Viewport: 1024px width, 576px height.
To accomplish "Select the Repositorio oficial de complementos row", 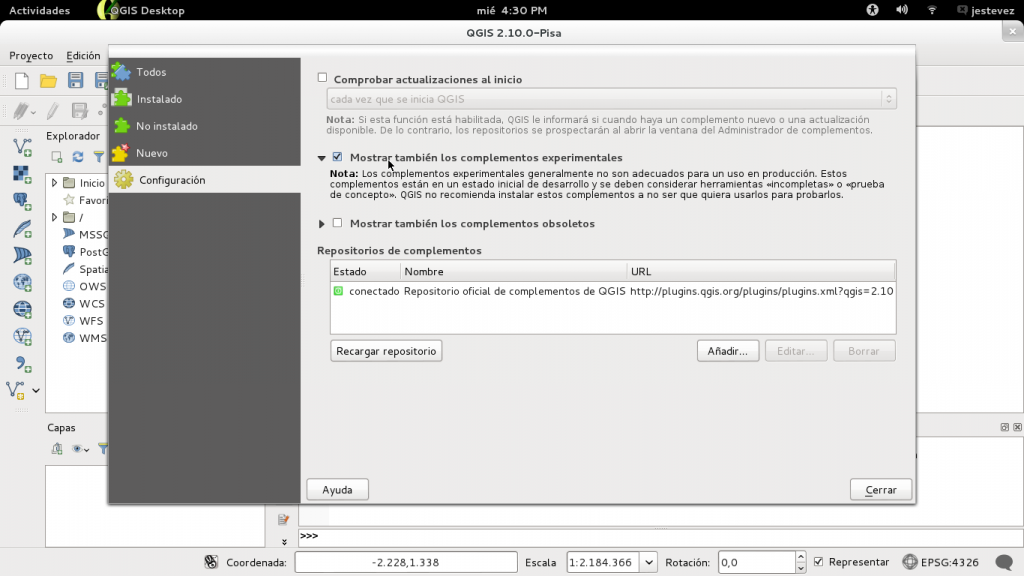I will coord(613,291).
